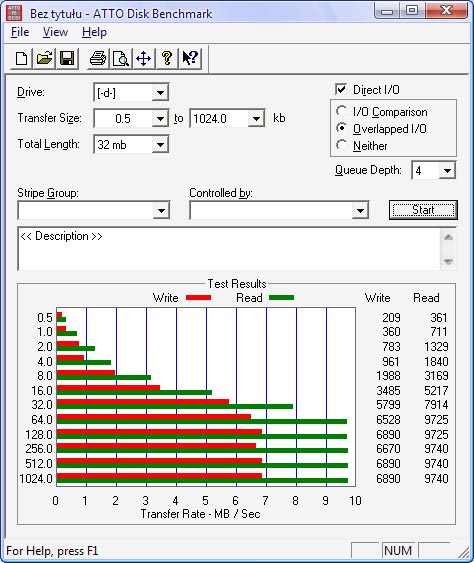Click the write value 209
The width and height of the screenshot is (474, 563).
pos(391,318)
